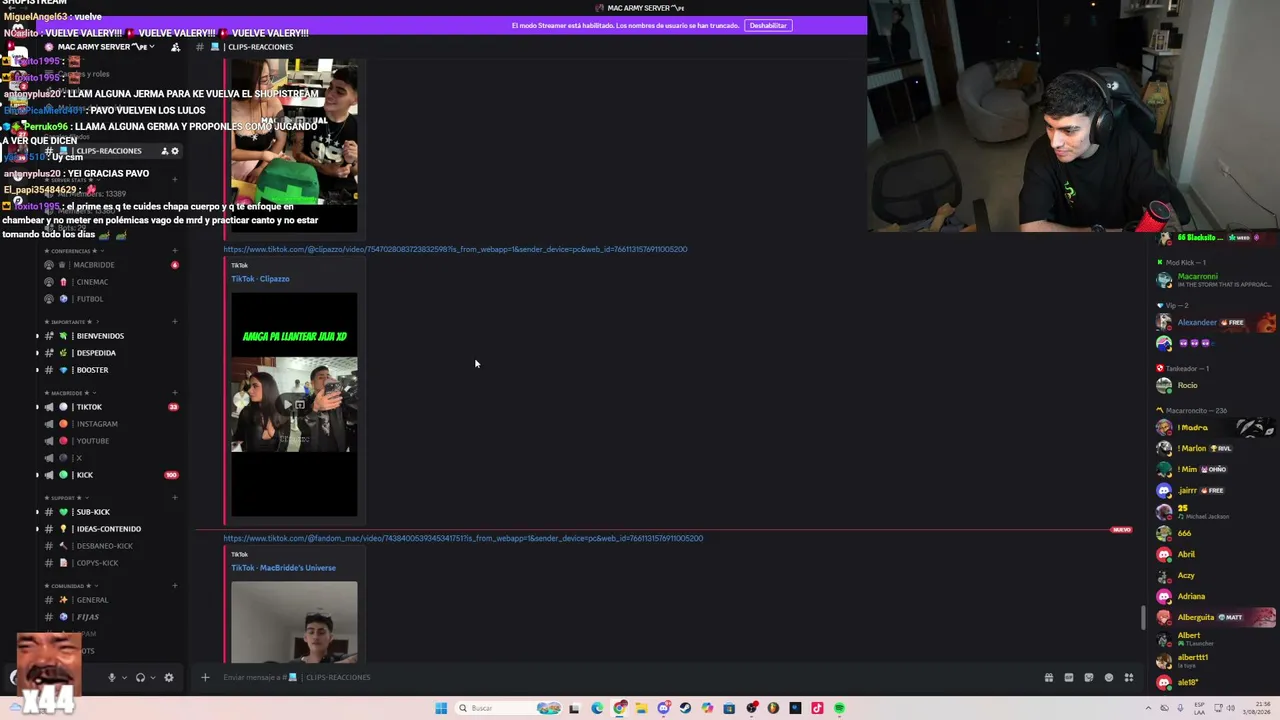Collapse the IMPORTANTE category
The height and width of the screenshot is (720, 1280).
[68, 322]
